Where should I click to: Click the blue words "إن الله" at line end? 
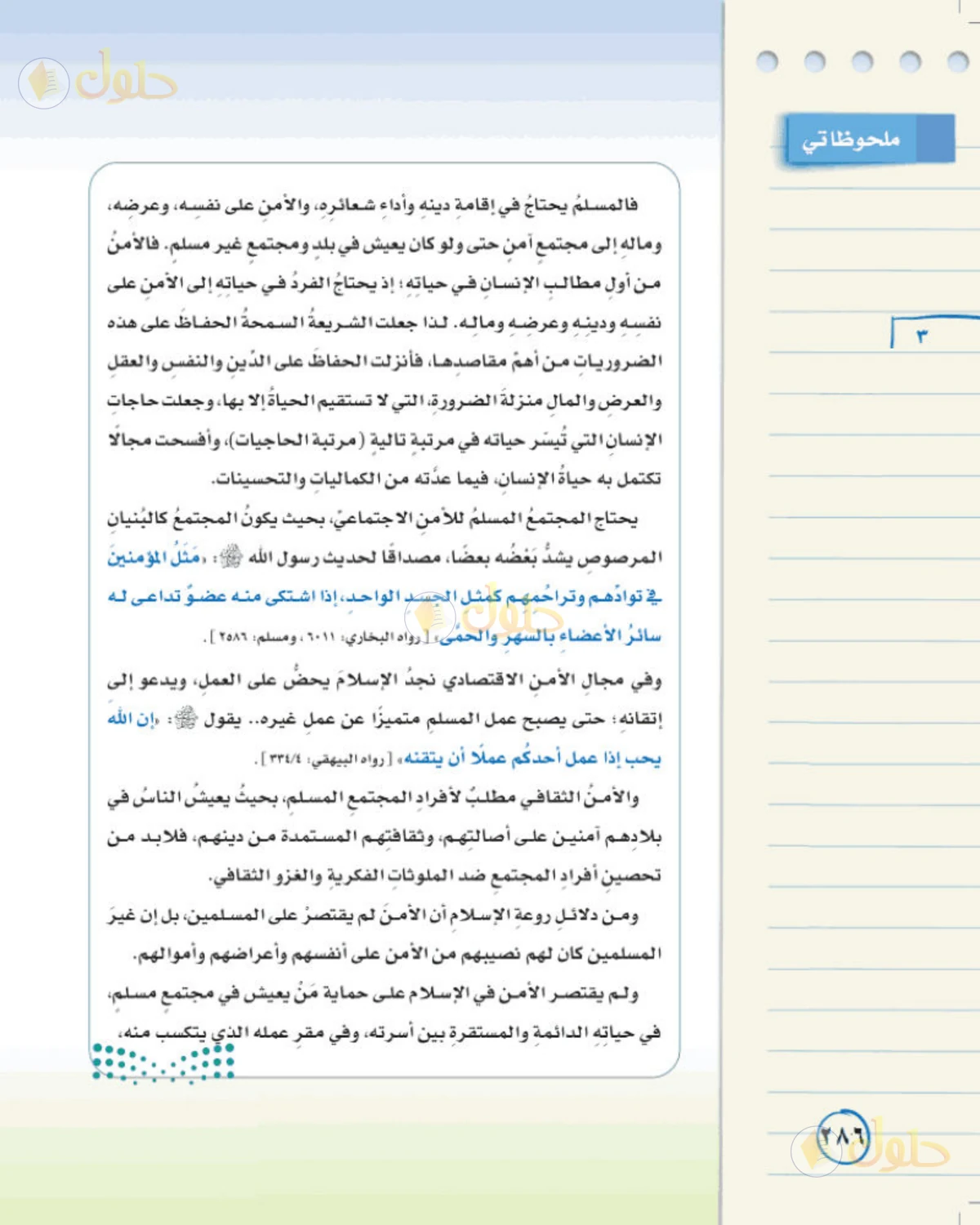pos(133,719)
